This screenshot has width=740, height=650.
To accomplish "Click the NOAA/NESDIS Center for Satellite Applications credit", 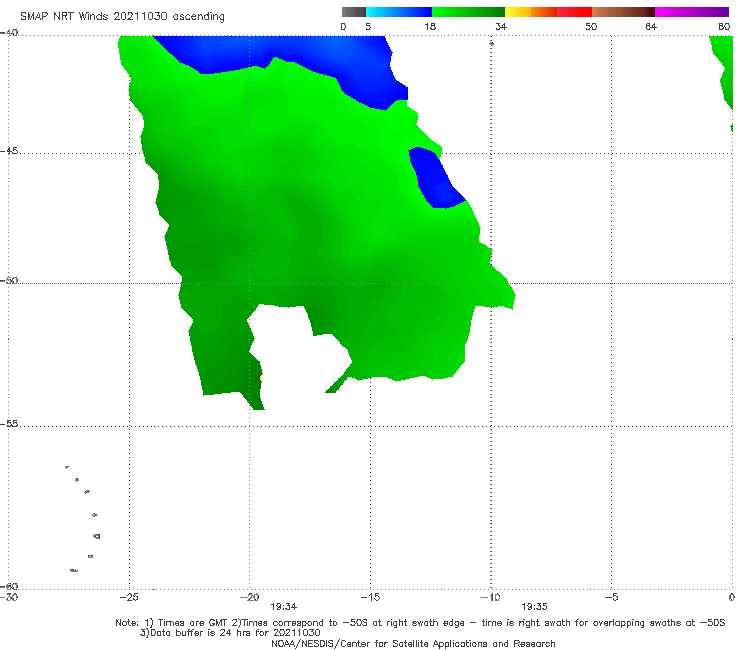I will click(x=413, y=644).
